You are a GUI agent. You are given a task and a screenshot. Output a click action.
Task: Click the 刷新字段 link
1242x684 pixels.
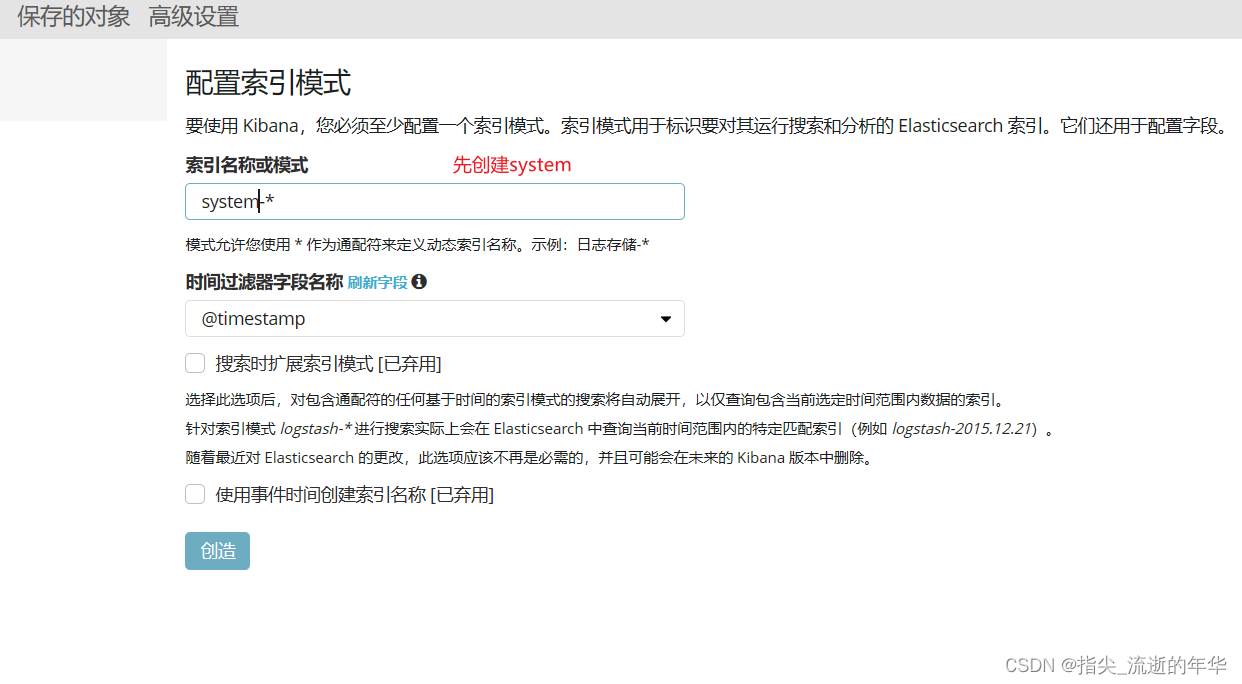click(x=378, y=283)
